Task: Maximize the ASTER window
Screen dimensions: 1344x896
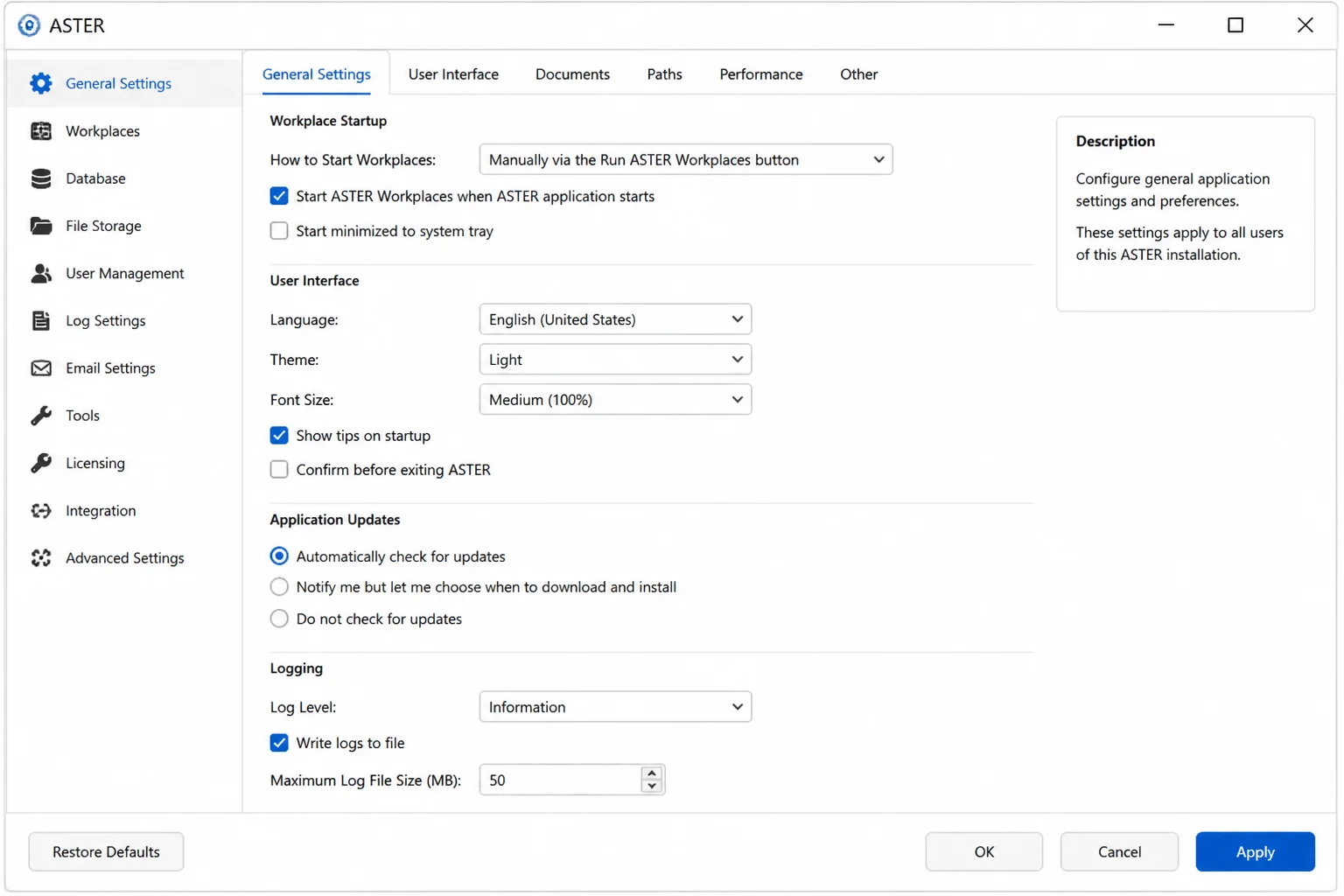Action: pyautogui.click(x=1235, y=25)
